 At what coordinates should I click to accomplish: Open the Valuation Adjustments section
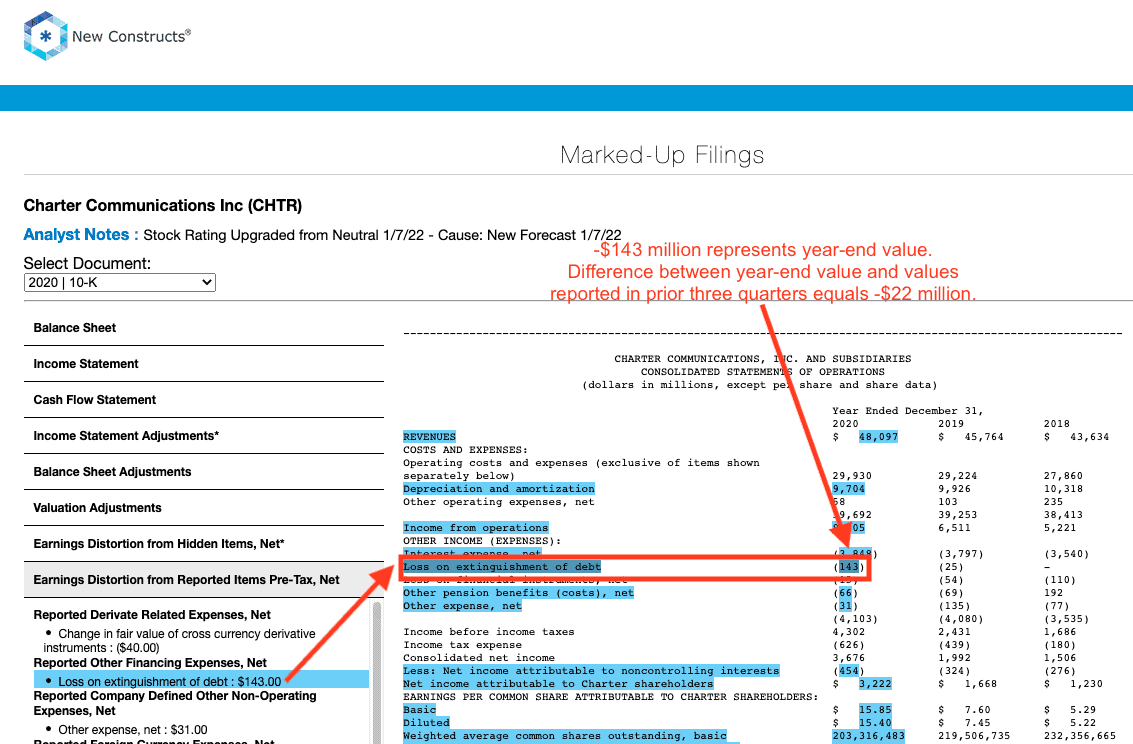(204, 509)
